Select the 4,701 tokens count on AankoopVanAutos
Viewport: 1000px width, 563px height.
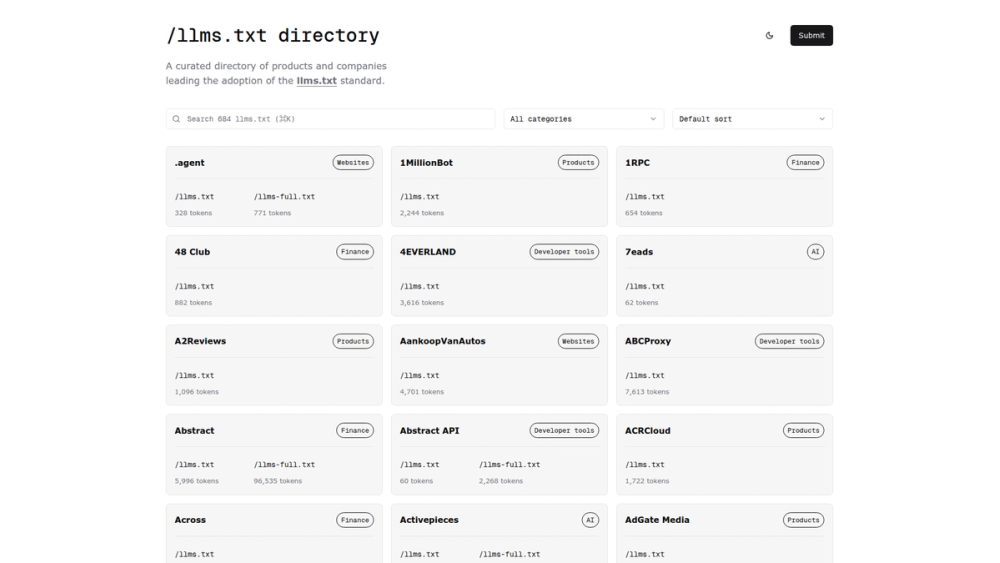[422, 392]
